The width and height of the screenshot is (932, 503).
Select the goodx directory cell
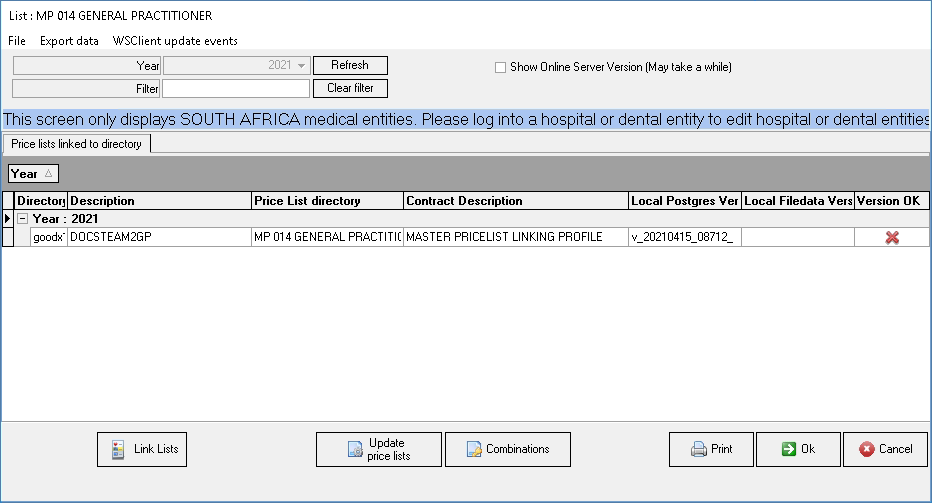tap(49, 237)
